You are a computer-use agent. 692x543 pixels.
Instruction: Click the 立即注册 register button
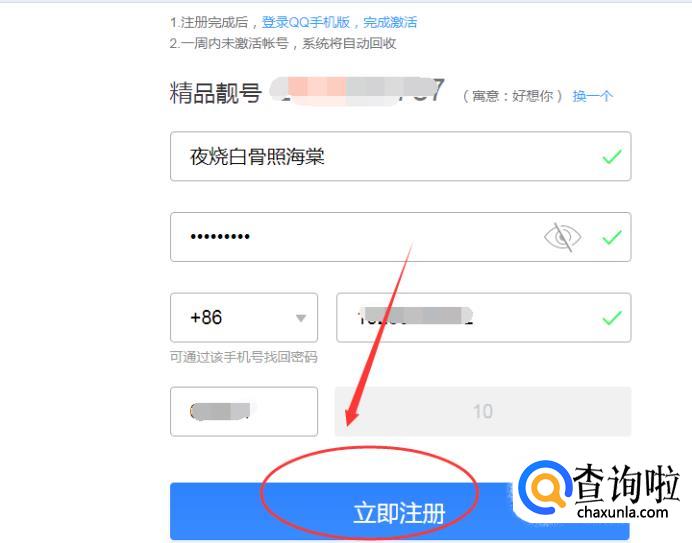399,511
